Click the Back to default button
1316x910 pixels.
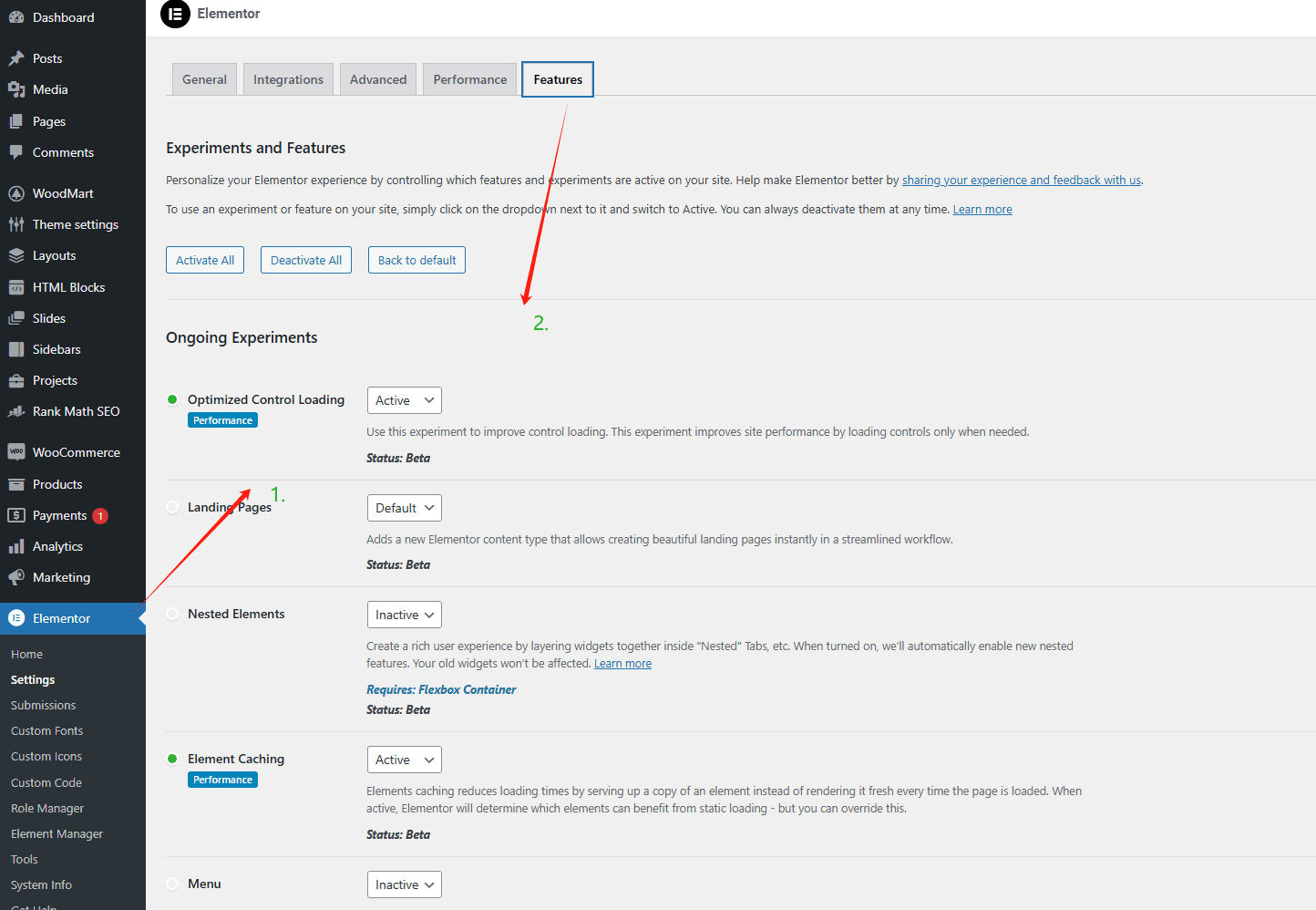coord(417,260)
